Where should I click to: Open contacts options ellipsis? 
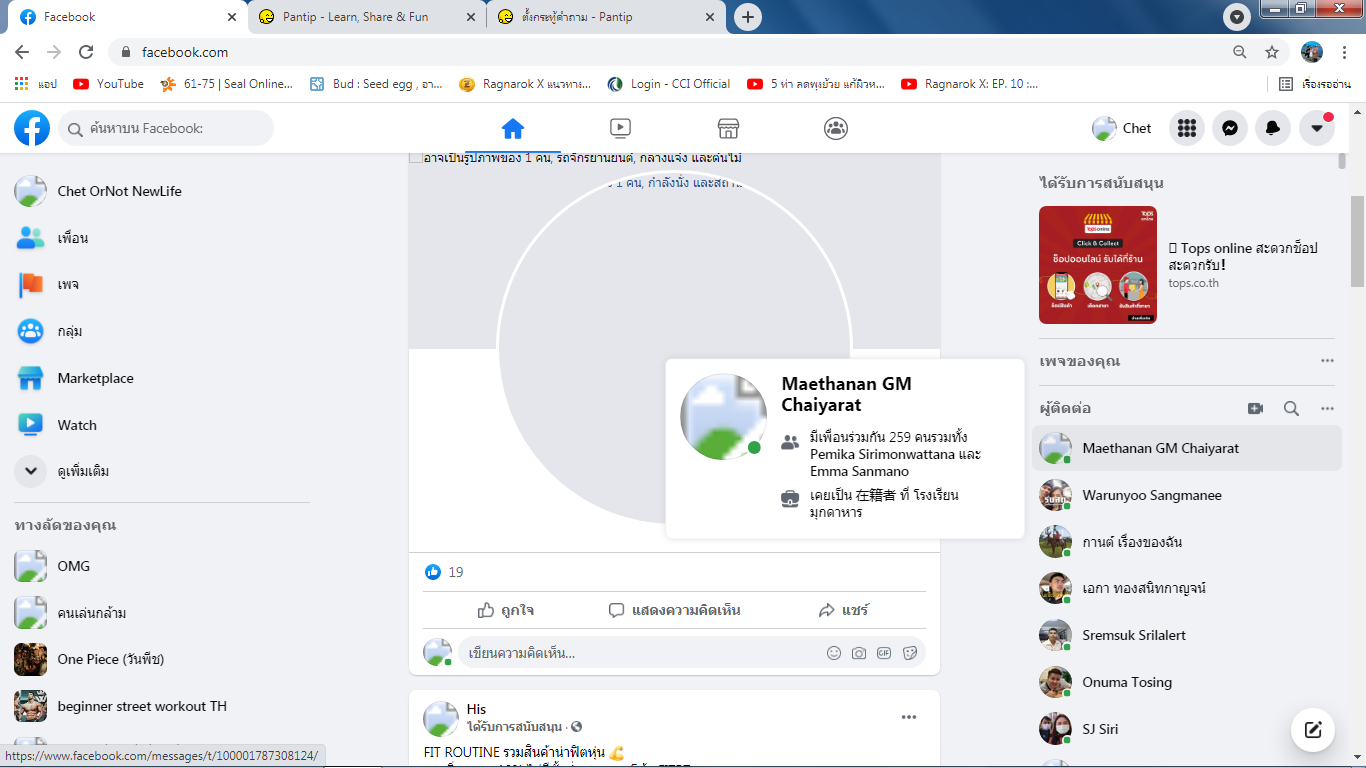click(x=1327, y=408)
